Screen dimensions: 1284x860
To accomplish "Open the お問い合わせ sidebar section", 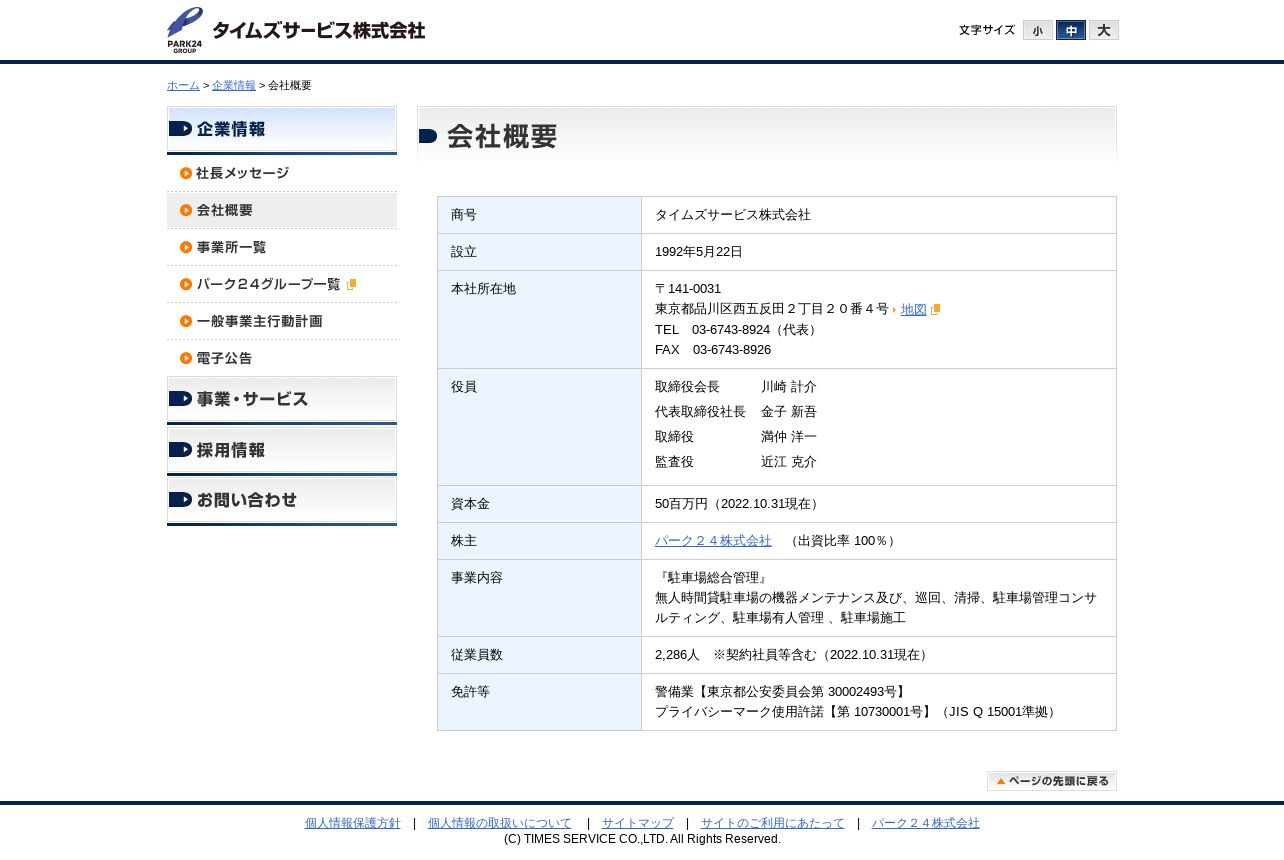I will (282, 501).
